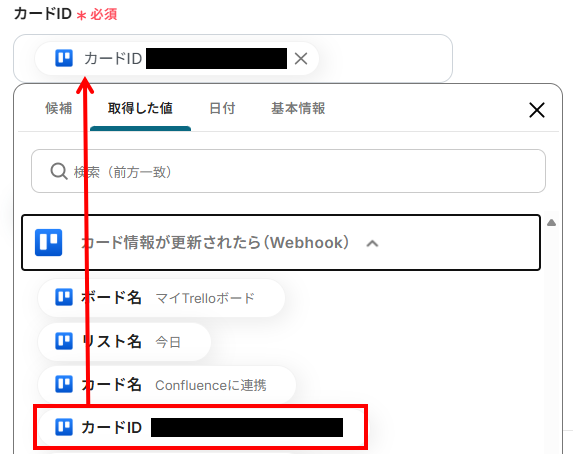Open the 基本情報 tab
This screenshot has width=573, height=454.
(x=298, y=109)
